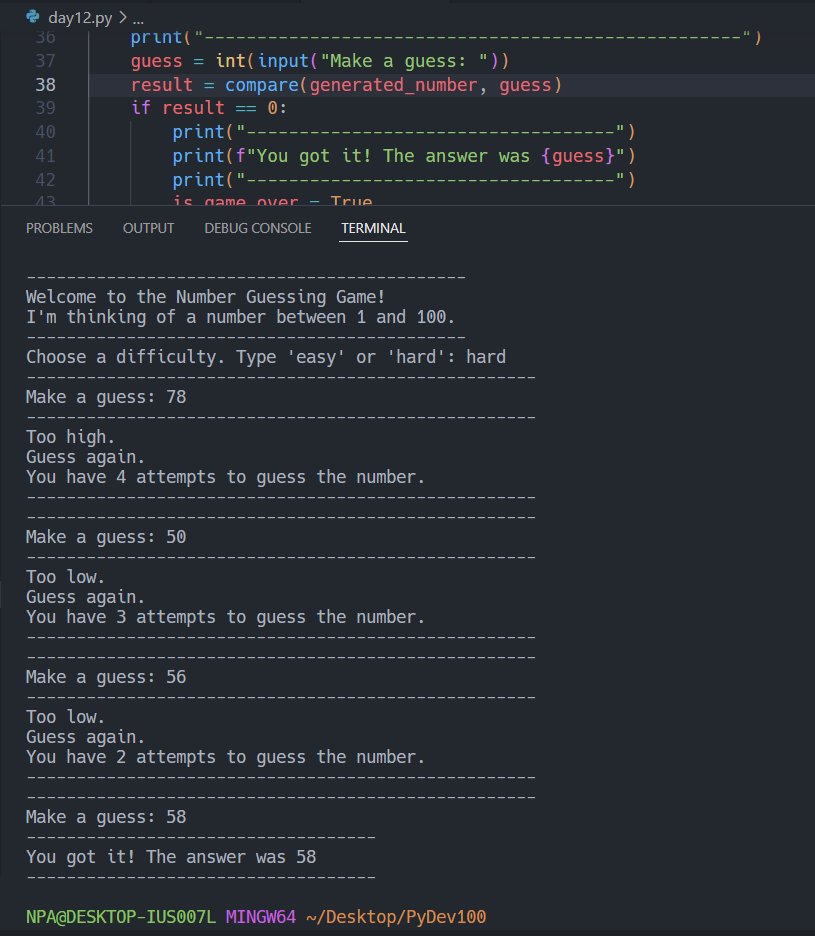Viewport: 815px width, 936px height.
Task: Switch to the PROBLEMS panel tab
Action: coord(59,229)
